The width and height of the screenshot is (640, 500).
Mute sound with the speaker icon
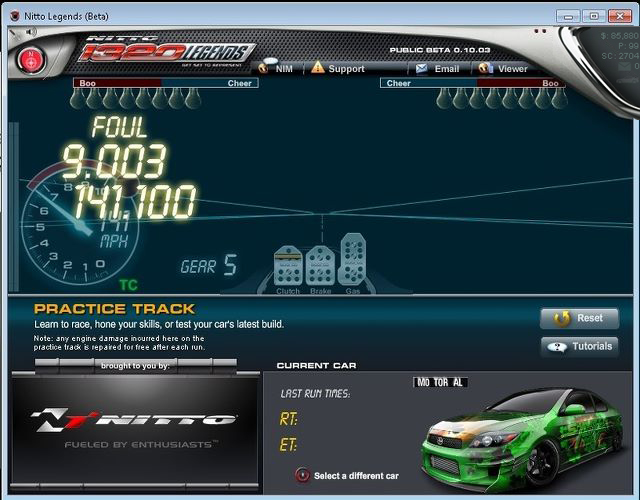[31, 32]
